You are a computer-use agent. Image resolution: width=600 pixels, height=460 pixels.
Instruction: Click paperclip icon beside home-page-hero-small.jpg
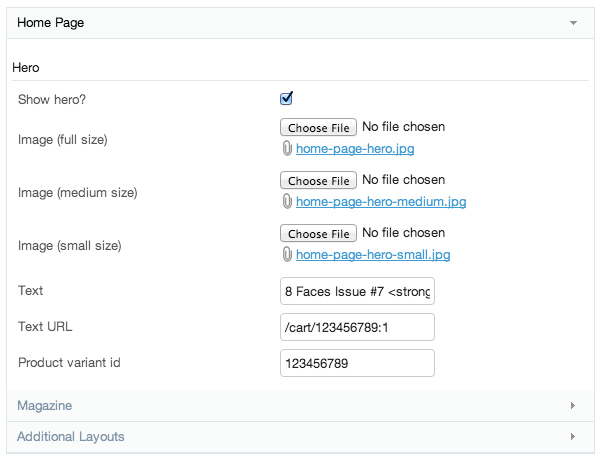(287, 255)
